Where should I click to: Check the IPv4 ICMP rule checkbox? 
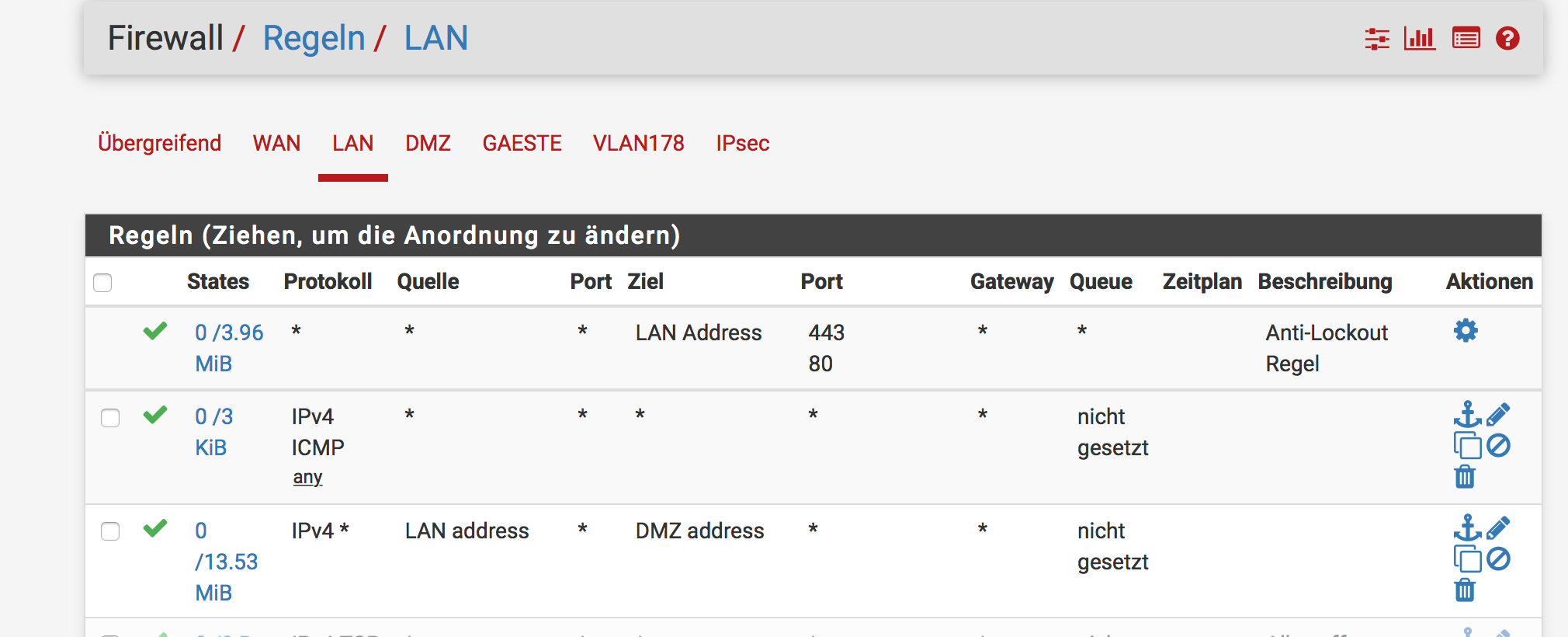point(110,418)
